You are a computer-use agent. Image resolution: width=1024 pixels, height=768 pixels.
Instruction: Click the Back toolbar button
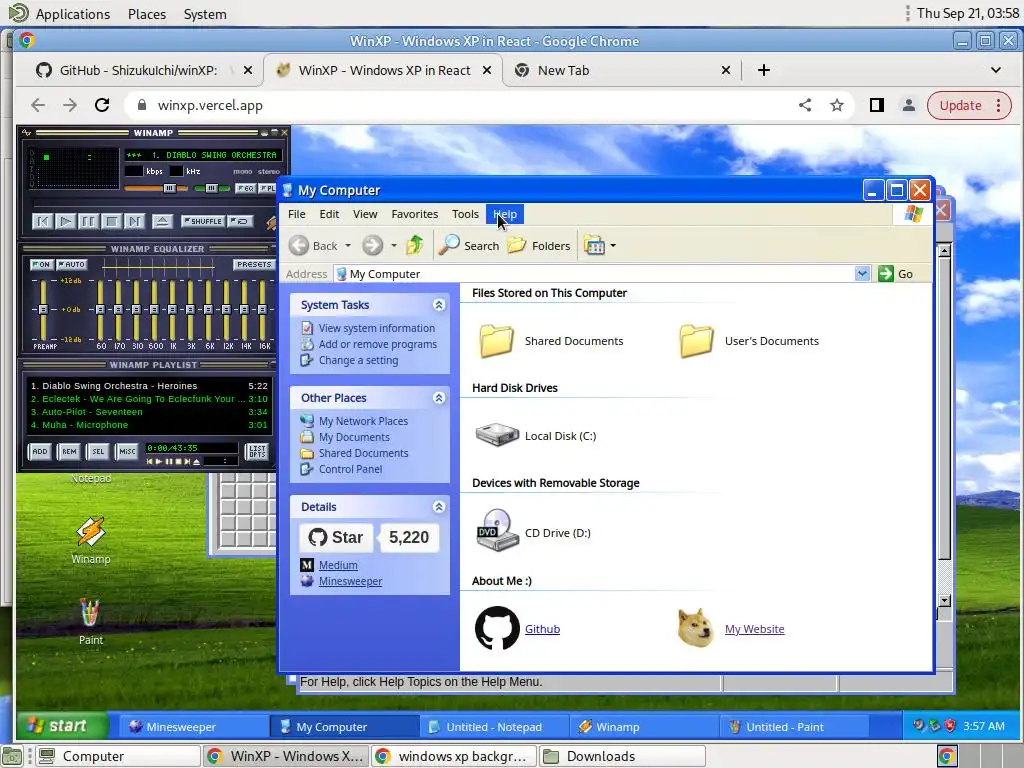314,246
